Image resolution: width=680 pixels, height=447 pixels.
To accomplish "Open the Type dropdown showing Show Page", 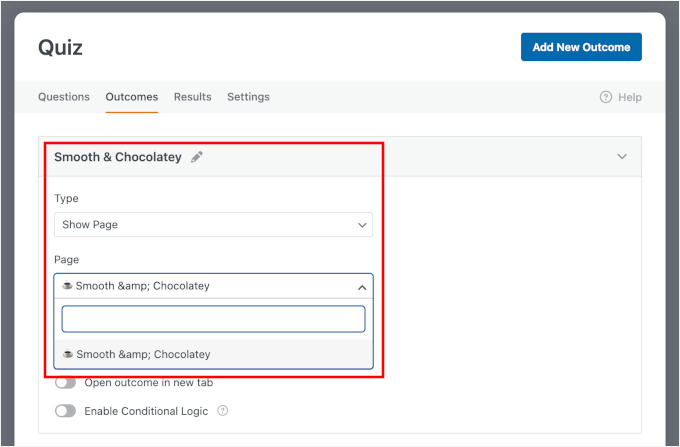I will click(x=213, y=225).
